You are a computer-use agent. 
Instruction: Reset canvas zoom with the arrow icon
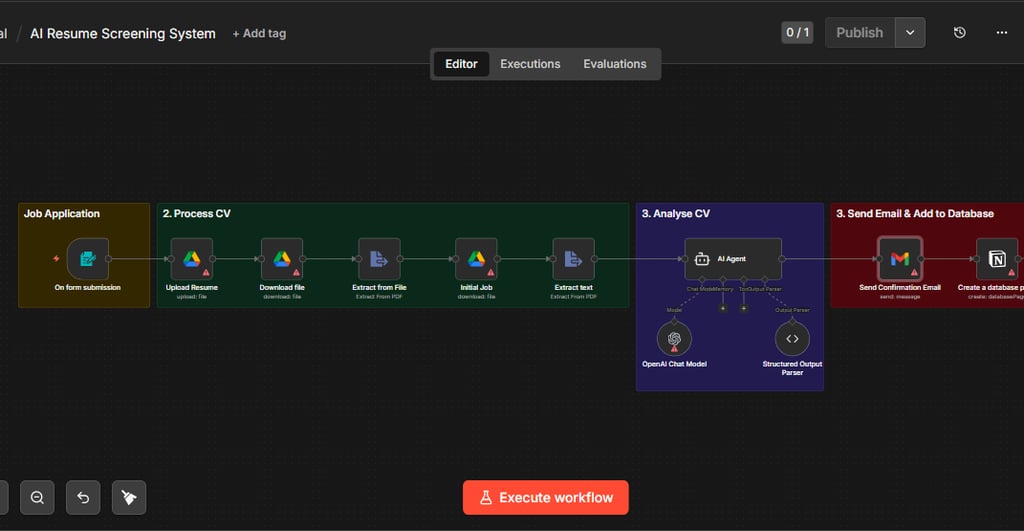tap(83, 498)
